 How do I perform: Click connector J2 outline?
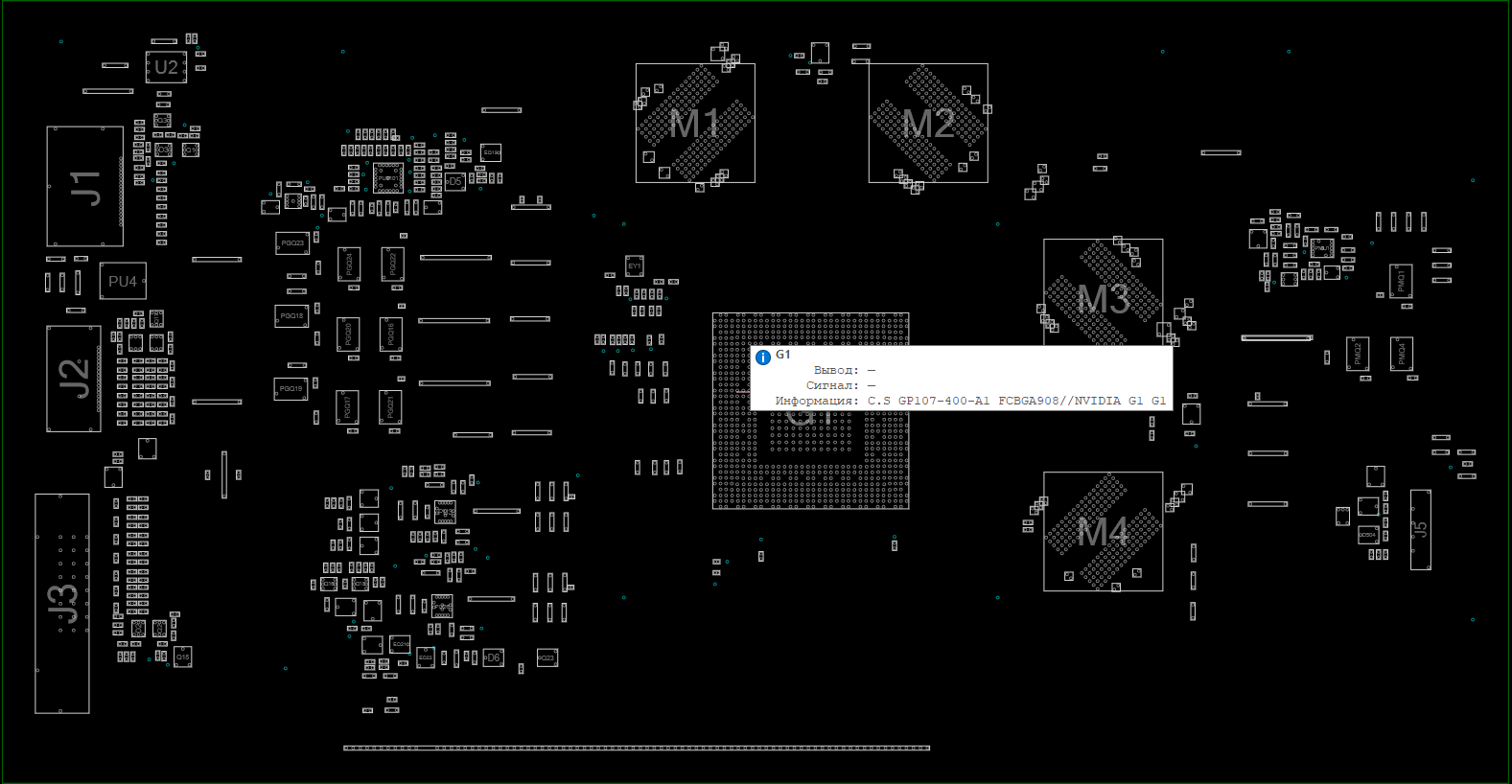pyautogui.click(x=74, y=379)
